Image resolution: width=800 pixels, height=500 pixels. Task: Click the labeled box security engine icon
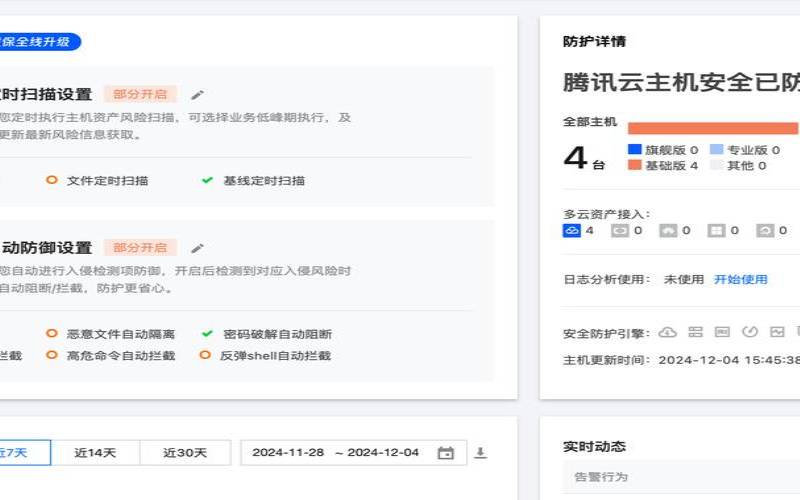(722, 332)
